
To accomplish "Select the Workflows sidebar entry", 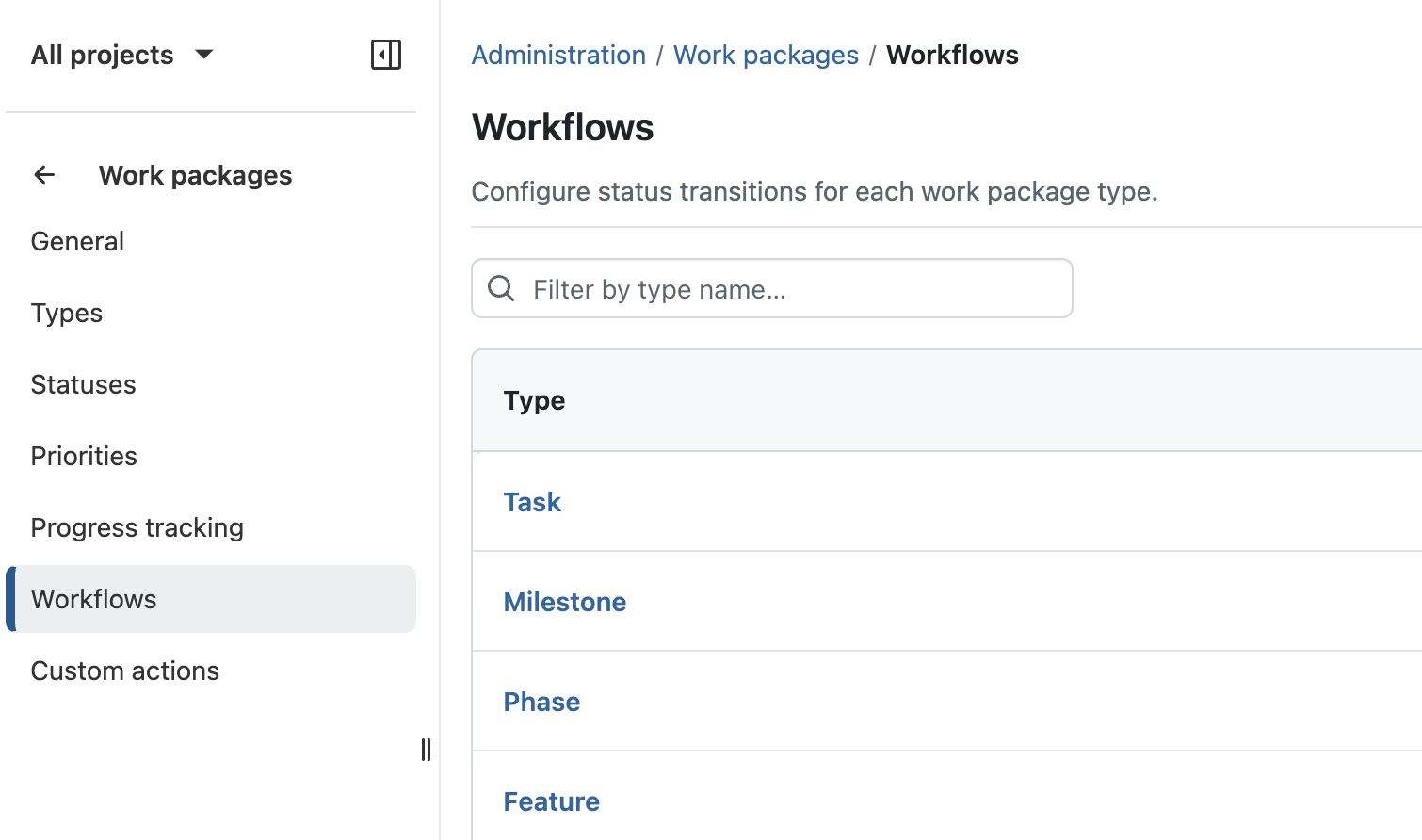I will tap(93, 599).
